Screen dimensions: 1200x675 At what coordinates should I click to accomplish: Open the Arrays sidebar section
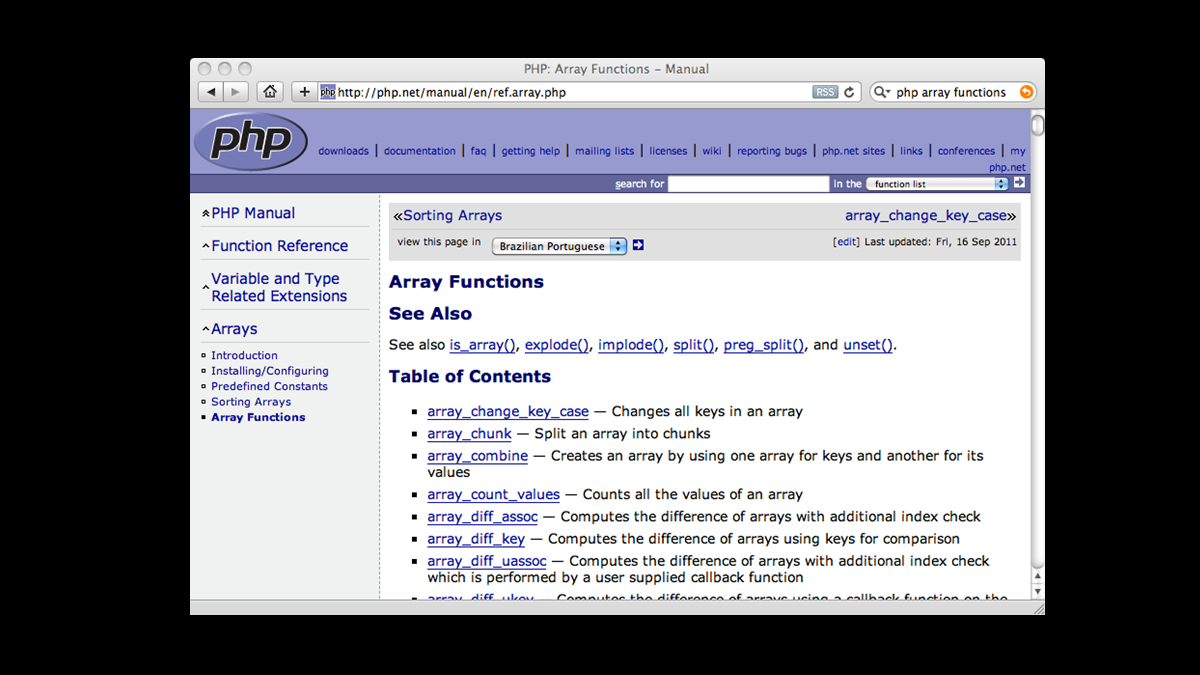(x=234, y=329)
